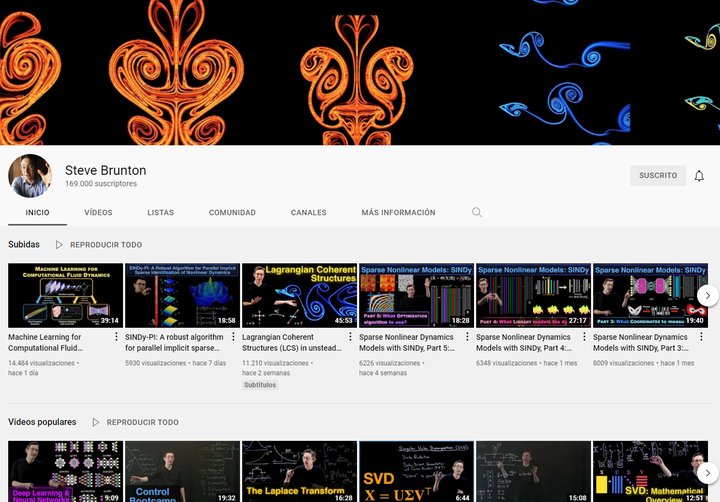Open options for SINDy Part 5 video
Image resolution: width=720 pixels, height=502 pixels.
coord(467,337)
